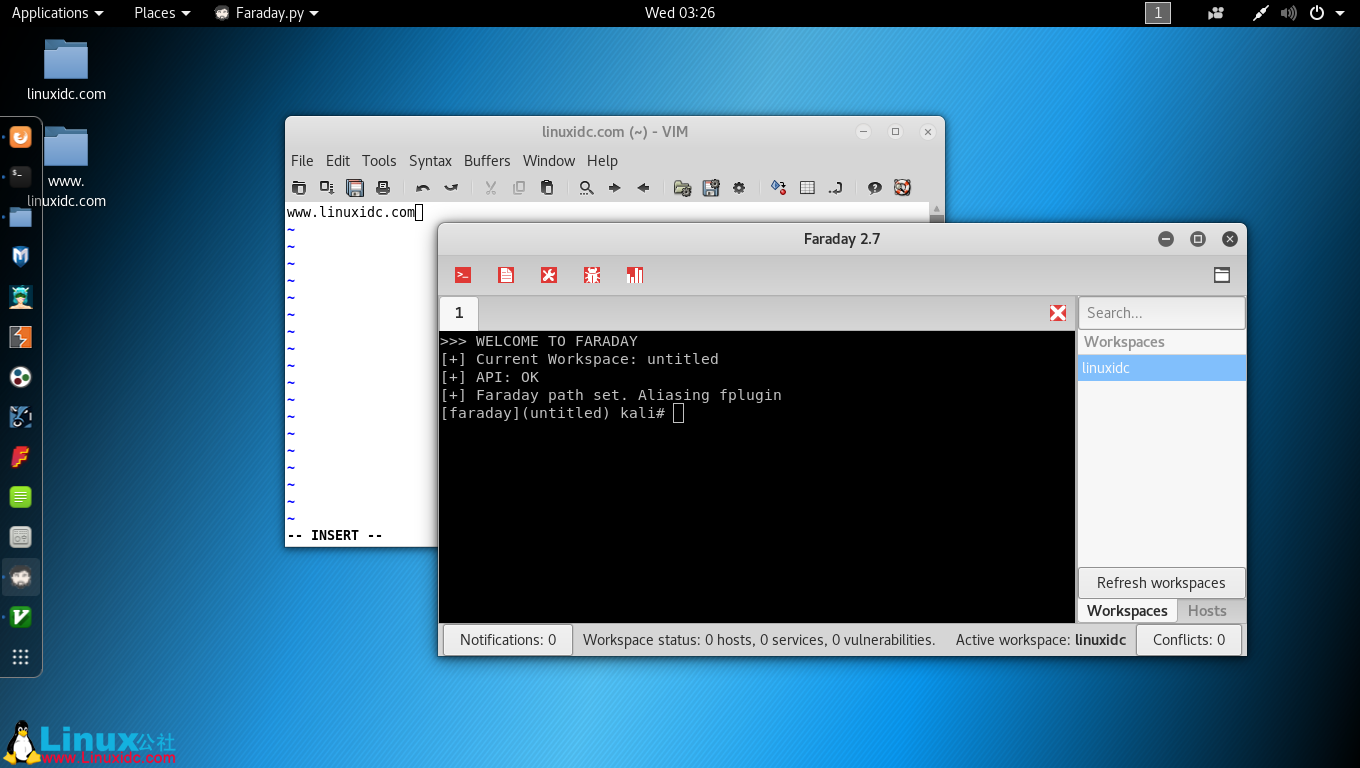
Task: Open the Faraday.py app menu dropdown
Action: (x=267, y=13)
